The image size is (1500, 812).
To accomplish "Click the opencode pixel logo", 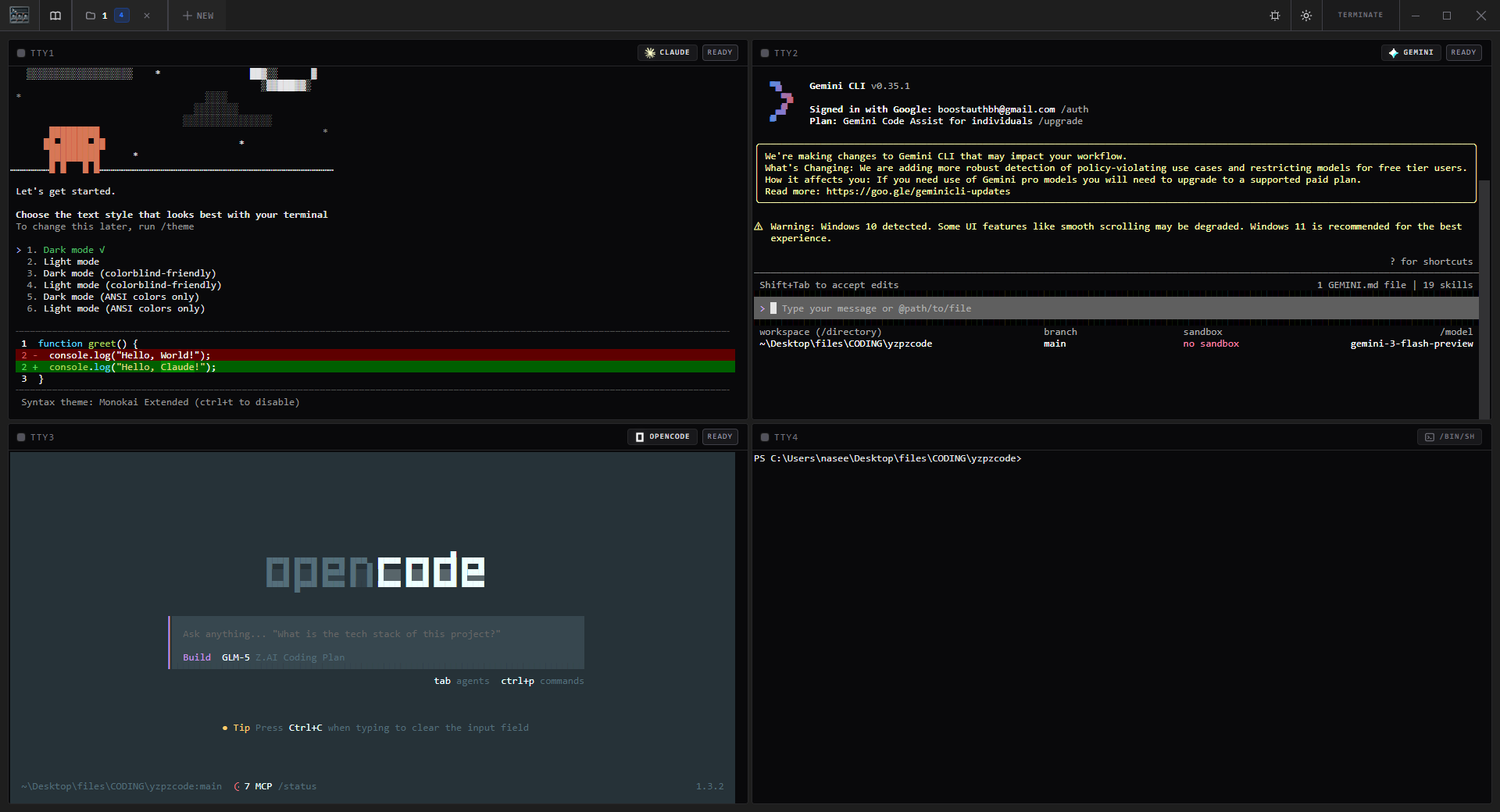I will coord(376,571).
